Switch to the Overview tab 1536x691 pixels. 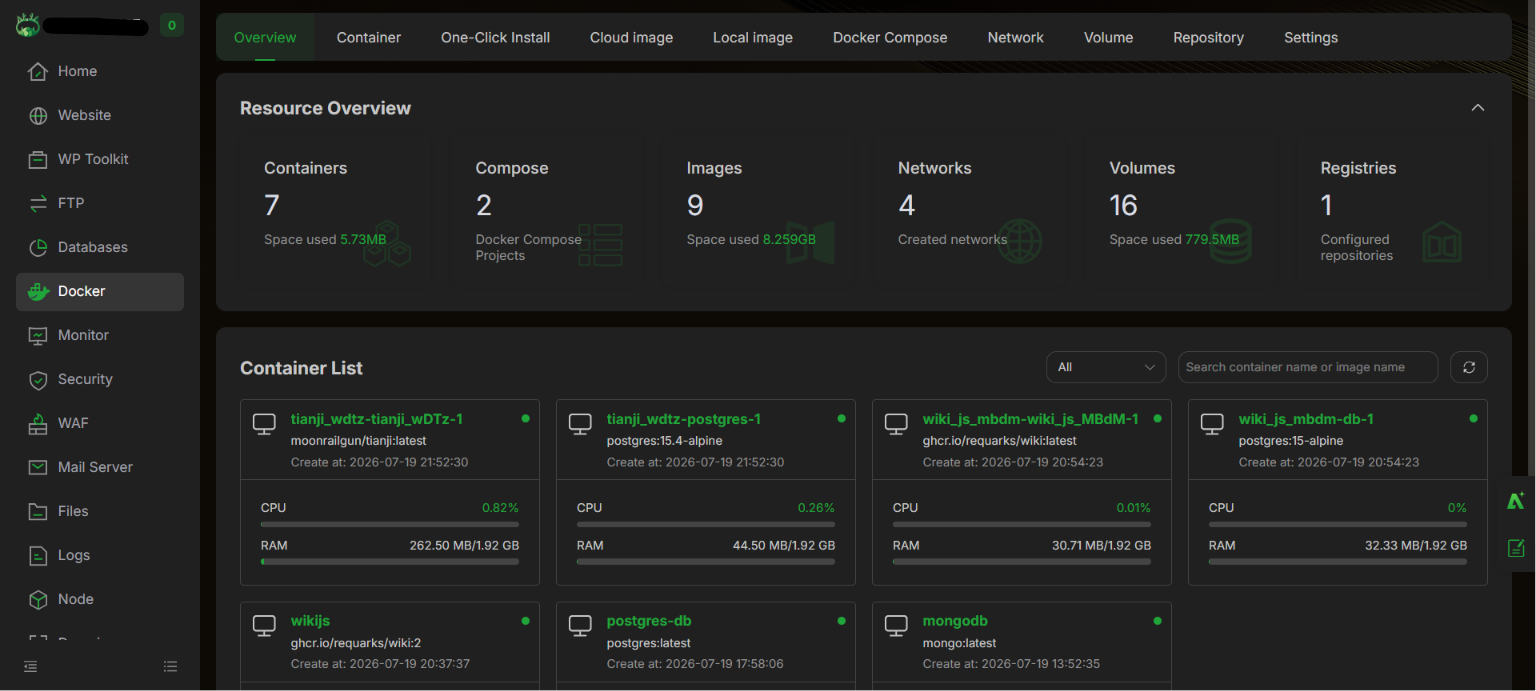tap(265, 37)
